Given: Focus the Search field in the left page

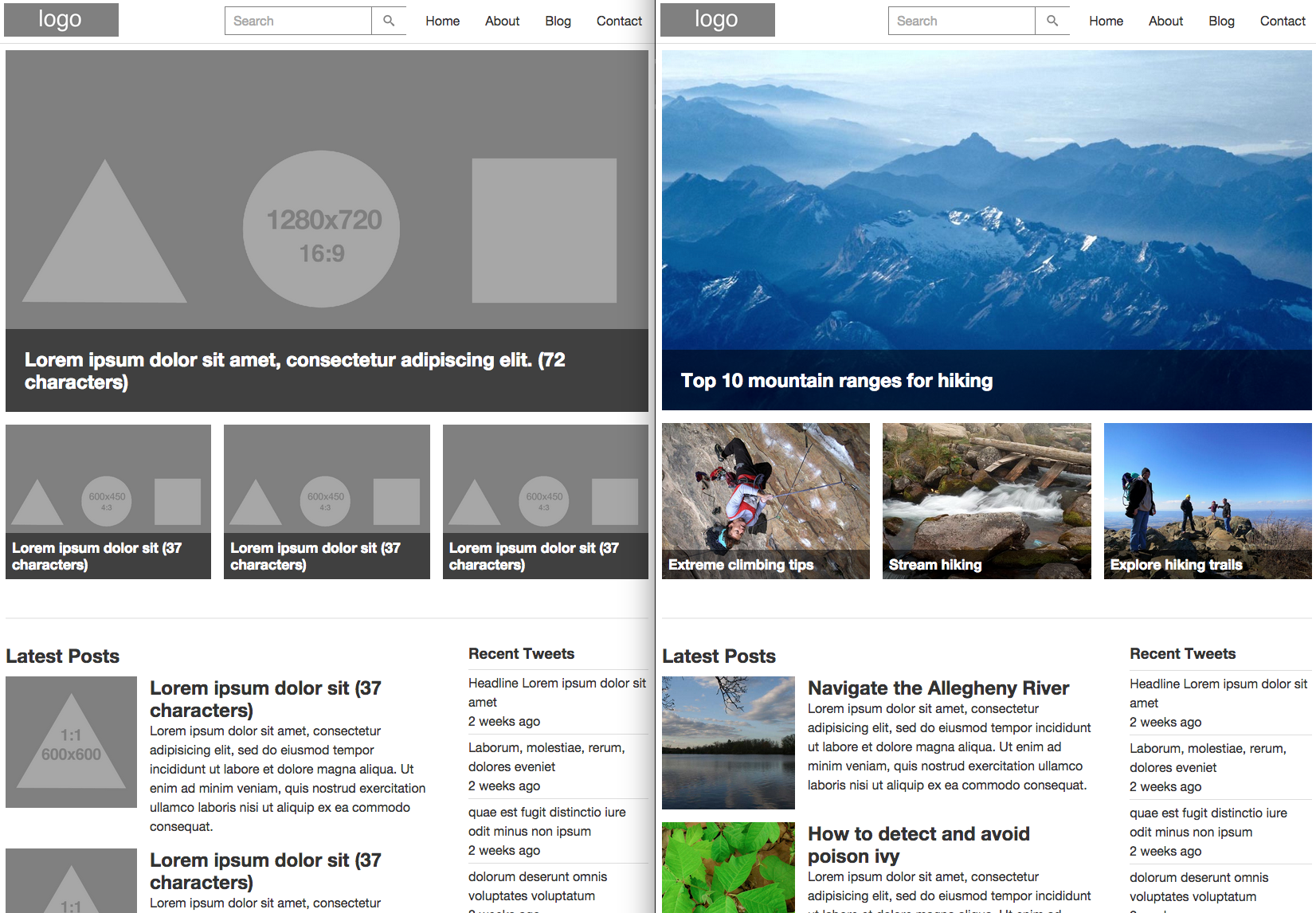Looking at the screenshot, I should [x=298, y=21].
